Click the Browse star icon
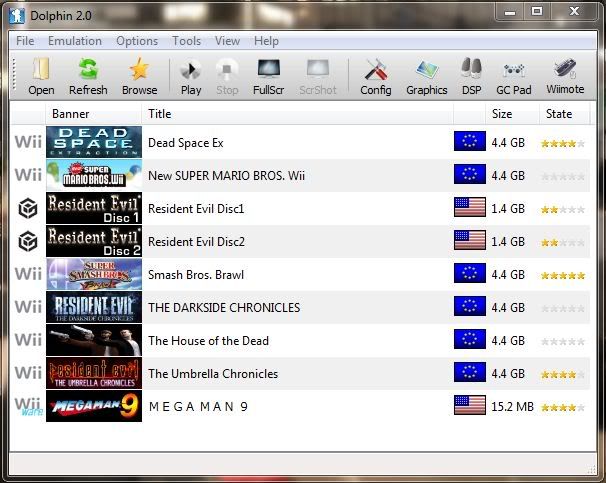 pos(140,76)
